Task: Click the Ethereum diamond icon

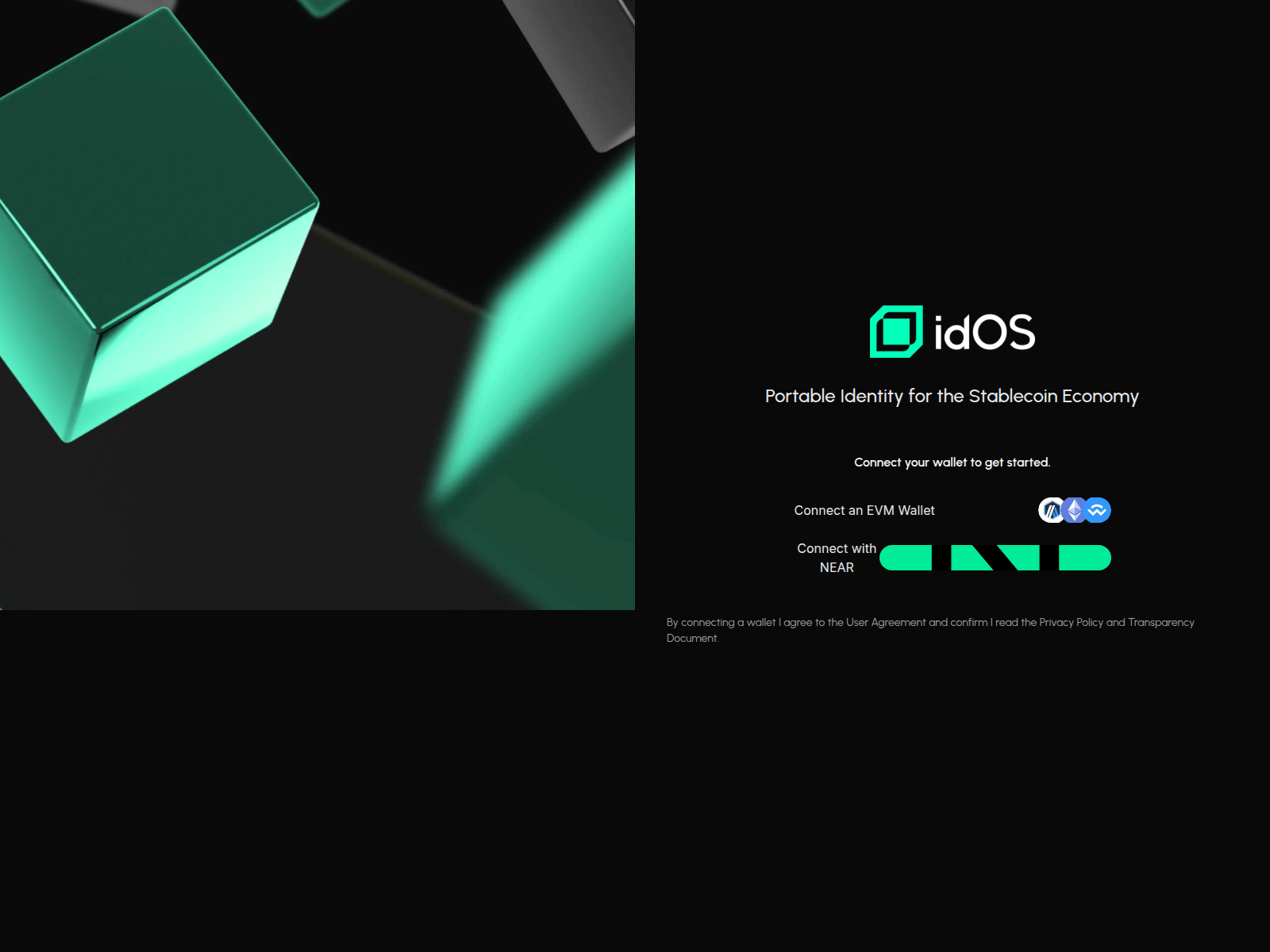Action: coord(1075,510)
